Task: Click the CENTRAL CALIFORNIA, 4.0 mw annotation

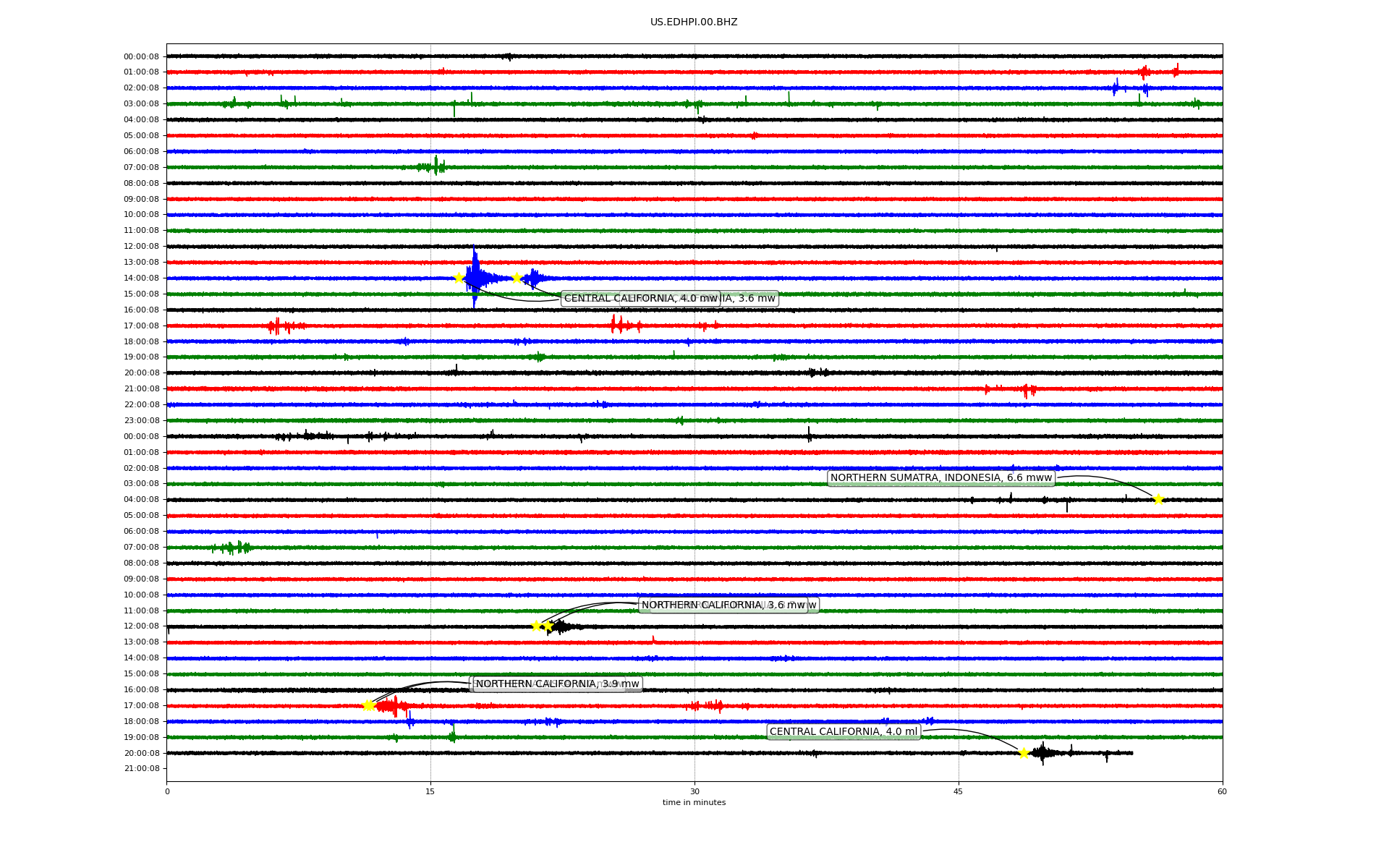Action: click(x=640, y=299)
